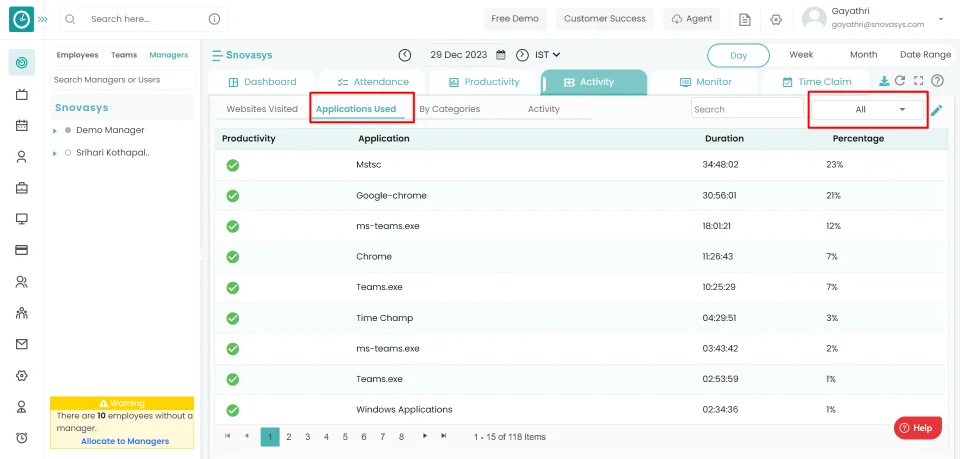
Task: Go to last page arrow
Action: (x=444, y=436)
